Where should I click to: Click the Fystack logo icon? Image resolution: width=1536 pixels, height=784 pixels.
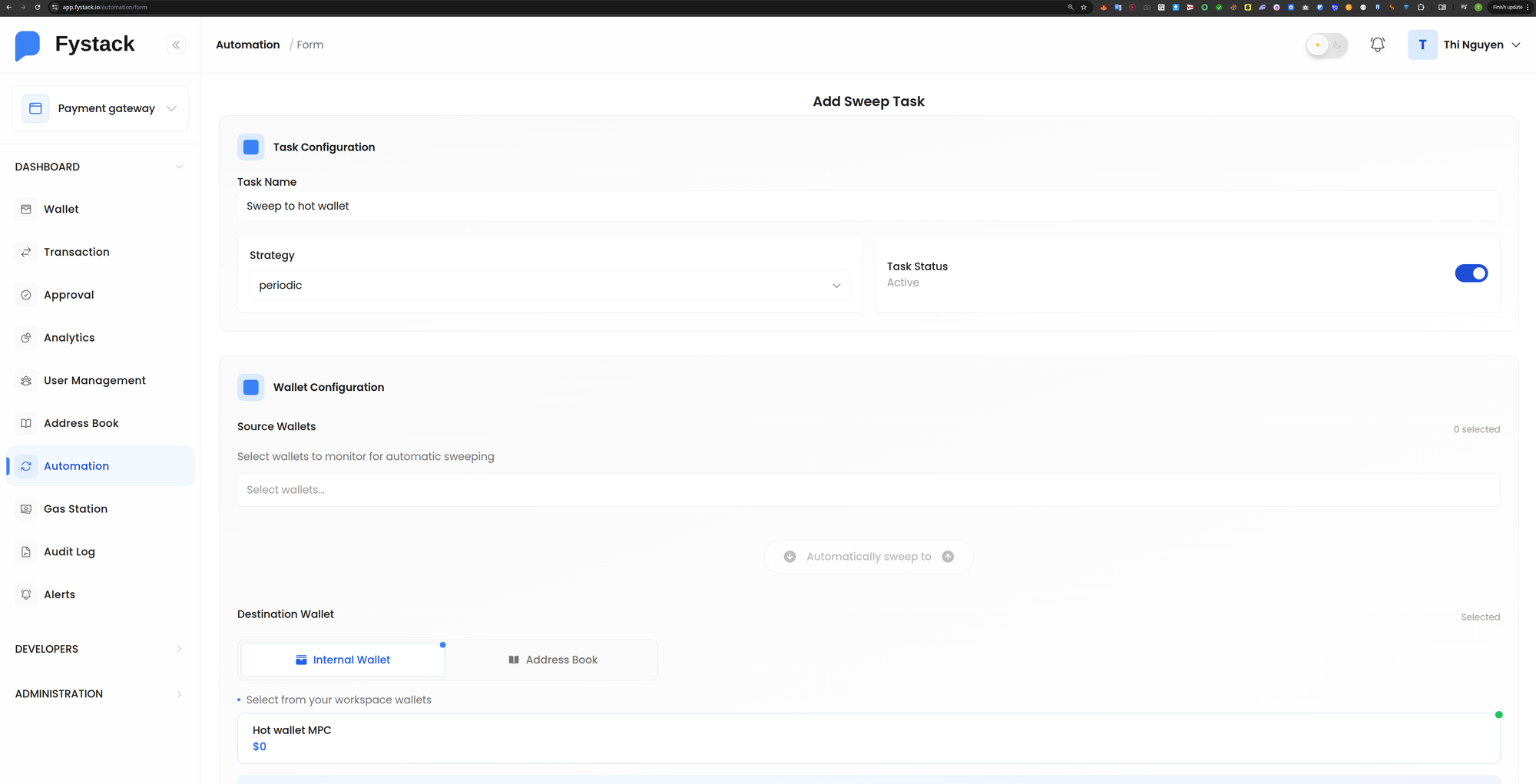[x=28, y=45]
